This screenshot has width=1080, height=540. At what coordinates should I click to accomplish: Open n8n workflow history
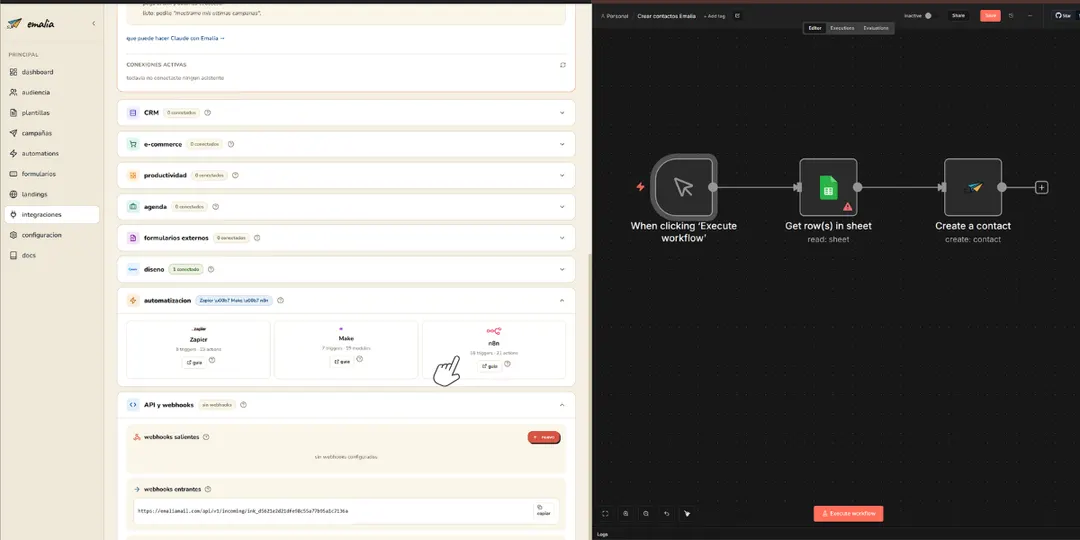point(1011,15)
